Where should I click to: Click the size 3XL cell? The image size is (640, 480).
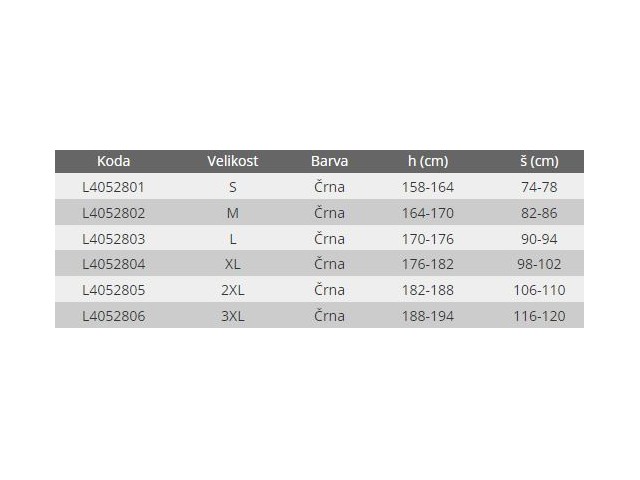(232, 316)
